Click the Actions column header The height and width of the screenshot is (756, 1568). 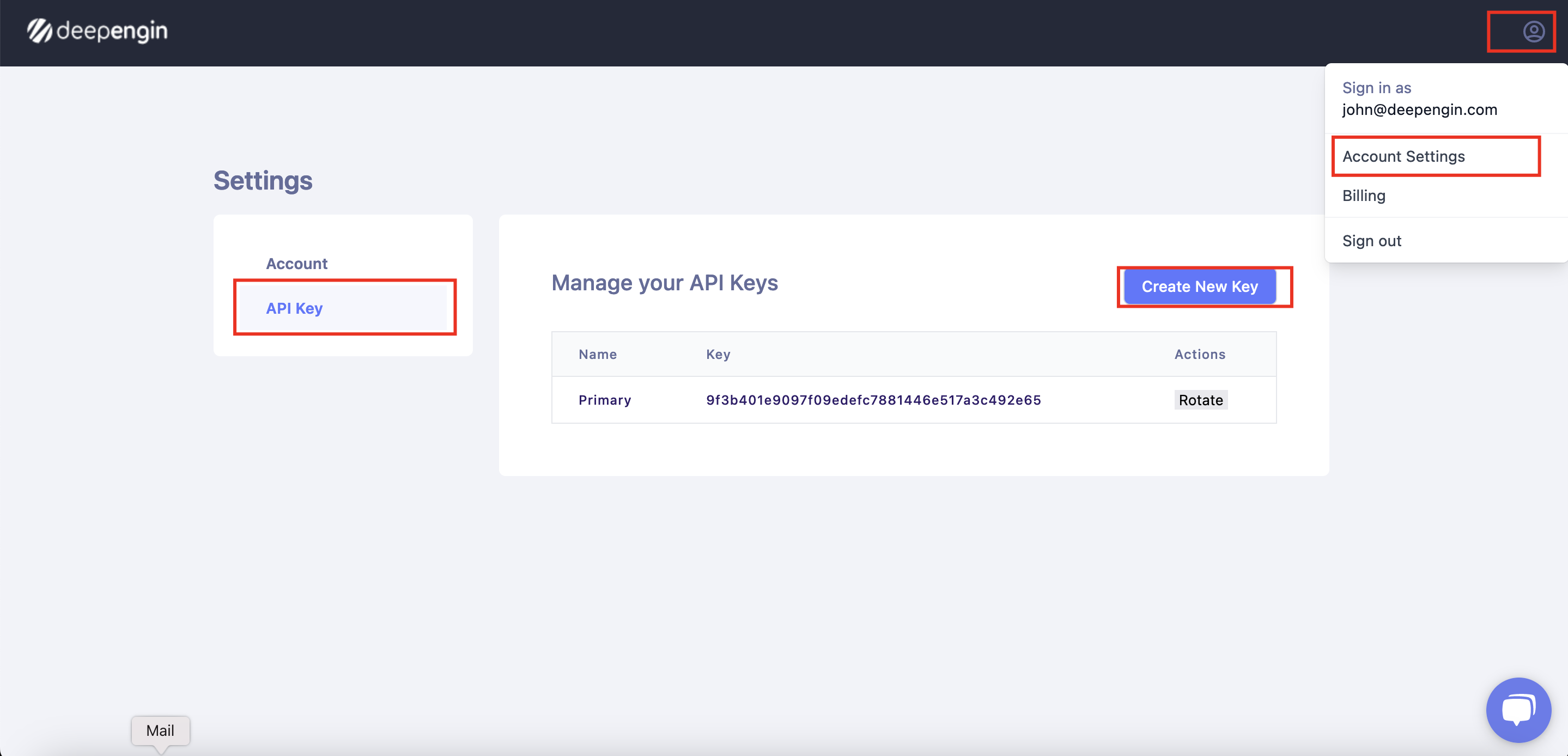click(x=1199, y=354)
